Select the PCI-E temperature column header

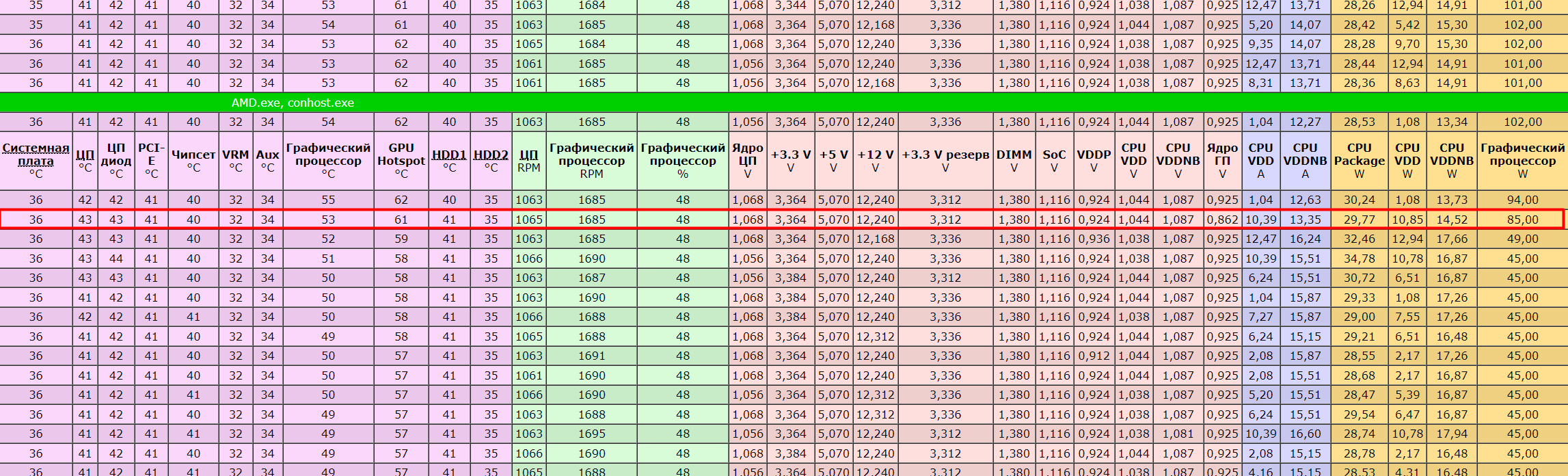tap(151, 161)
